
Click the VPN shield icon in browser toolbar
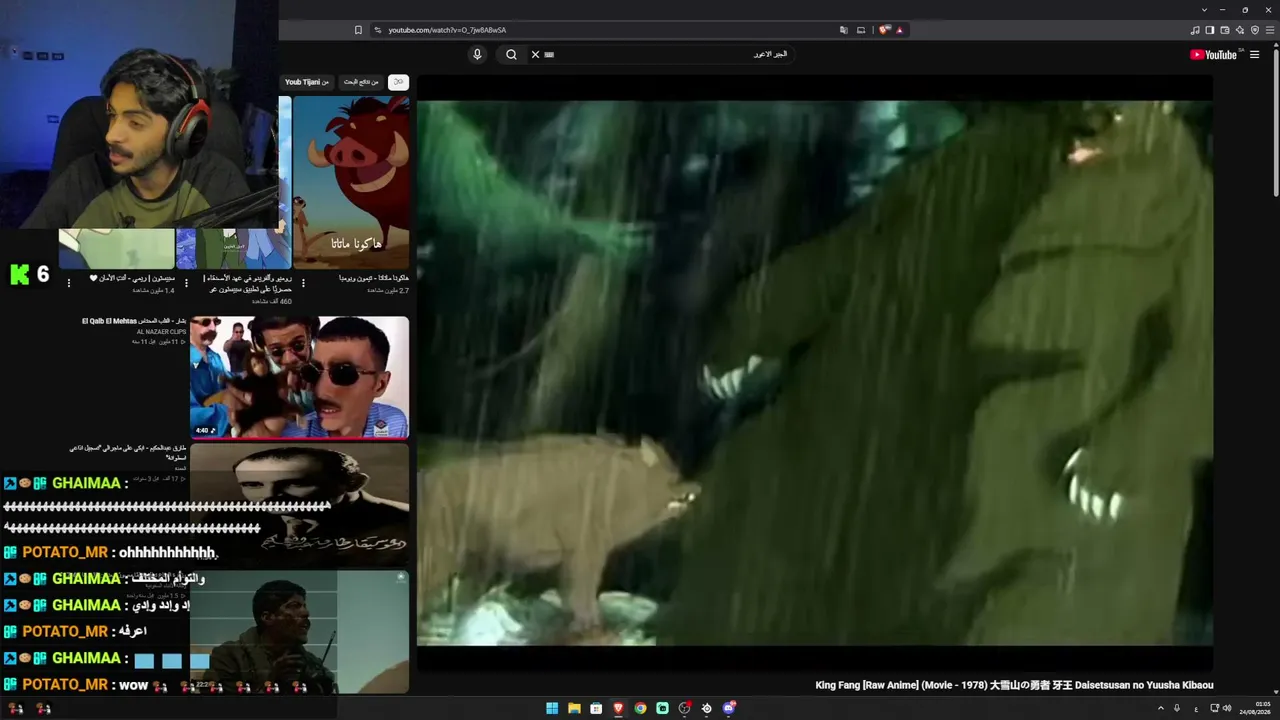[1255, 30]
